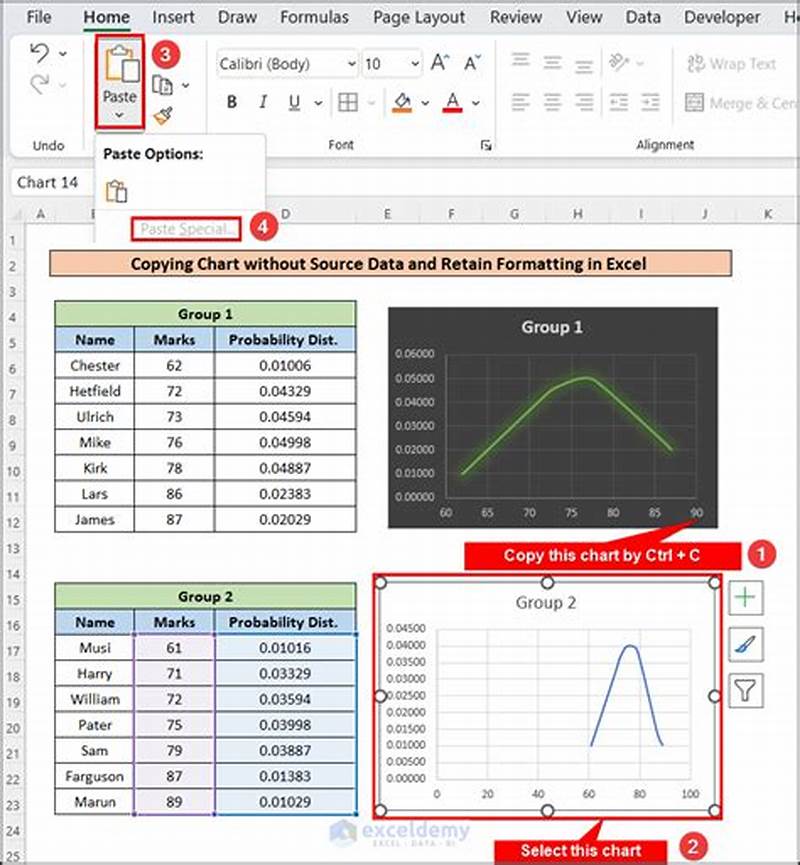The width and height of the screenshot is (800, 865).
Task: Toggle Bold formatting
Action: (231, 102)
